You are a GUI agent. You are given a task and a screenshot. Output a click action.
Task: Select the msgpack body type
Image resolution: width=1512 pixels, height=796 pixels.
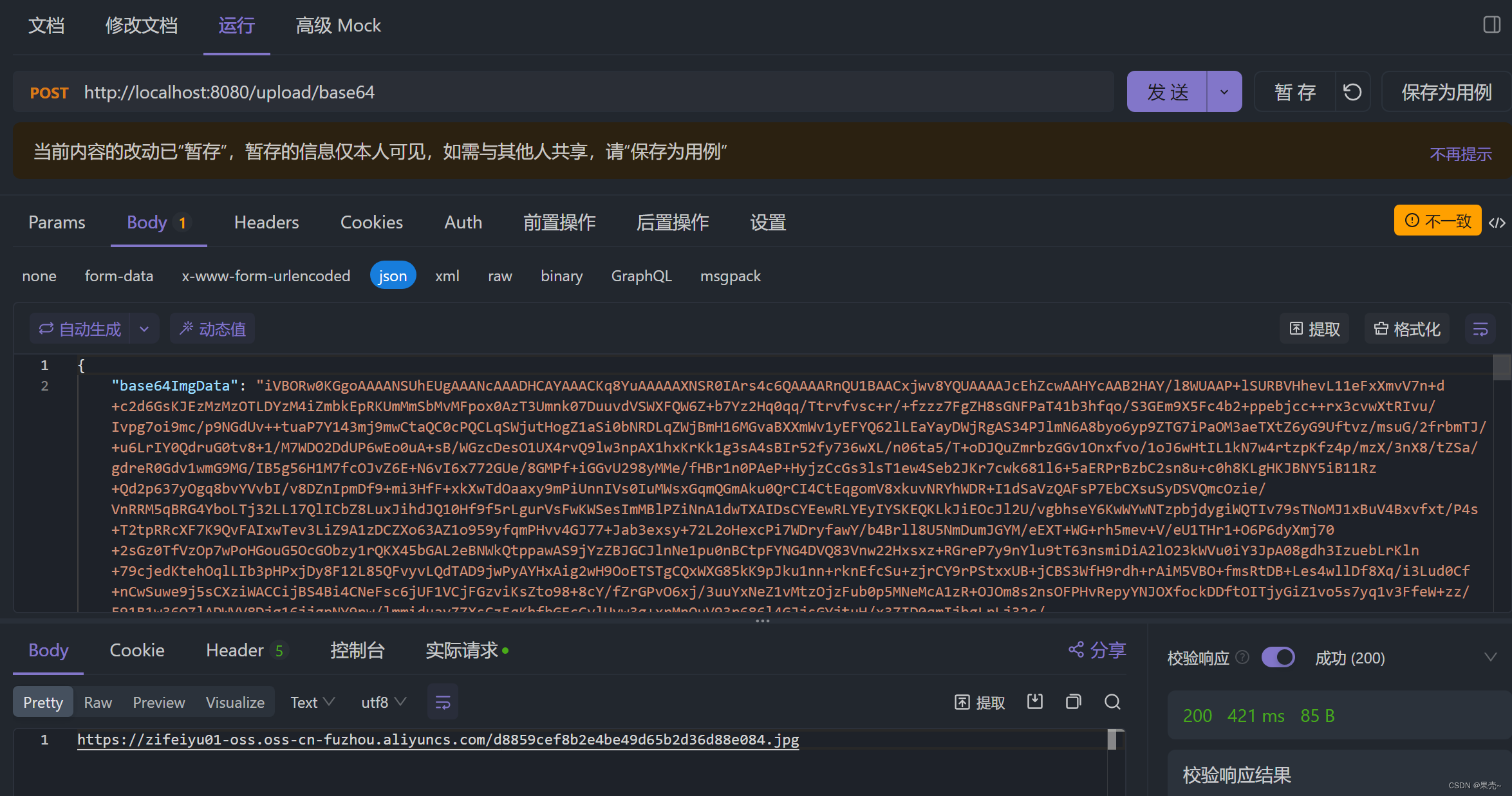coord(730,276)
